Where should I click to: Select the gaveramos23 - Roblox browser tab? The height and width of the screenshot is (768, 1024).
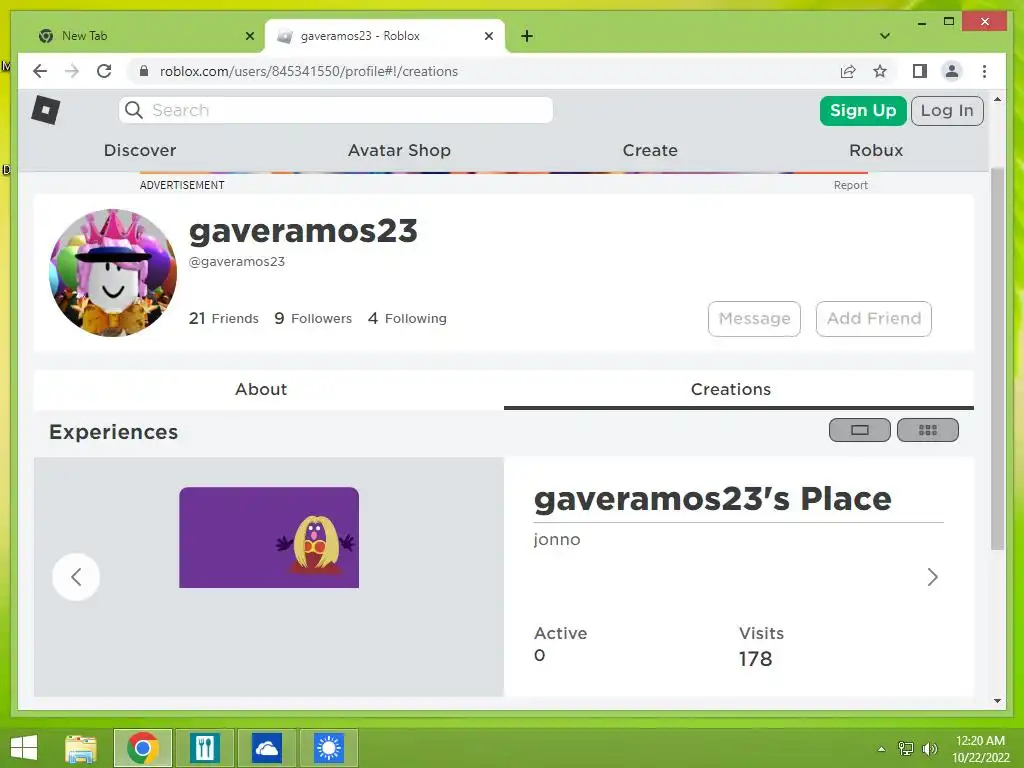pyautogui.click(x=385, y=36)
